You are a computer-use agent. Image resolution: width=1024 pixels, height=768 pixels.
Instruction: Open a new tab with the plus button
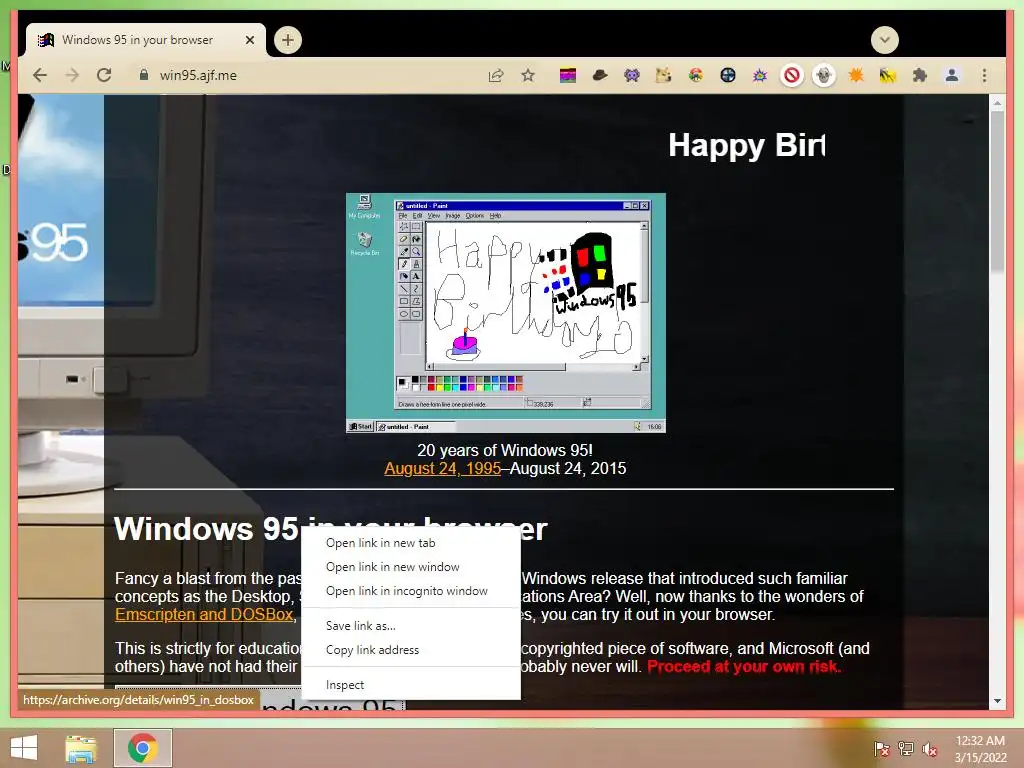287,40
